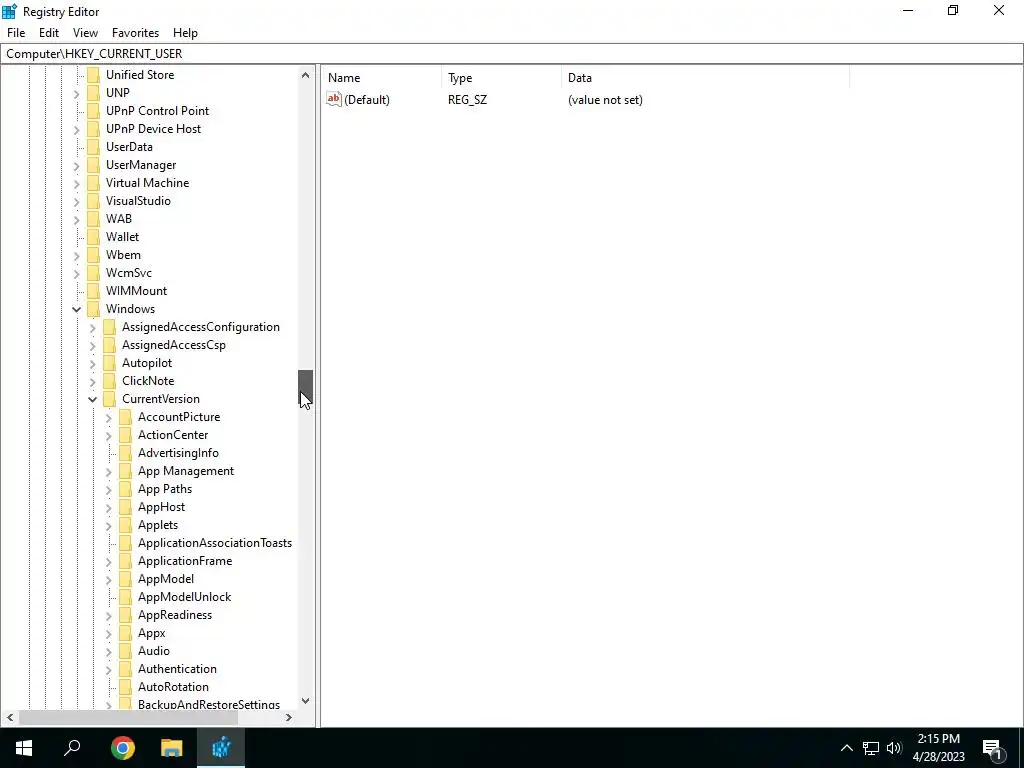The height and width of the screenshot is (768, 1024).
Task: Open the Favorites menu
Action: click(x=135, y=33)
